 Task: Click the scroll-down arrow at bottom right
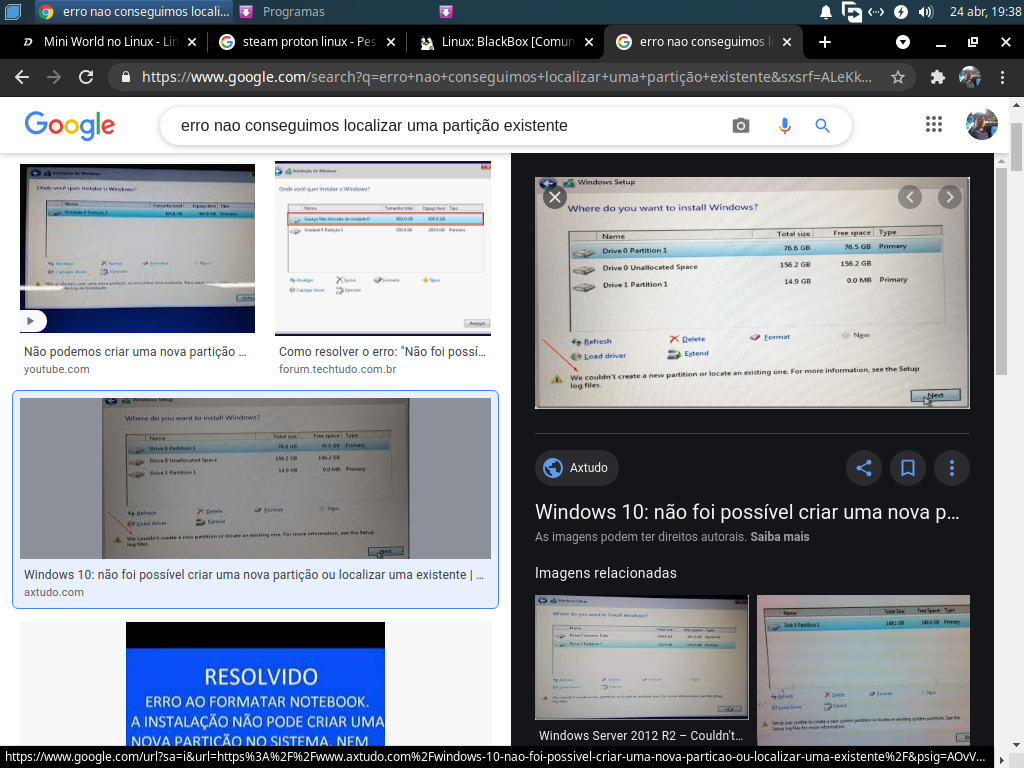(x=1016, y=744)
